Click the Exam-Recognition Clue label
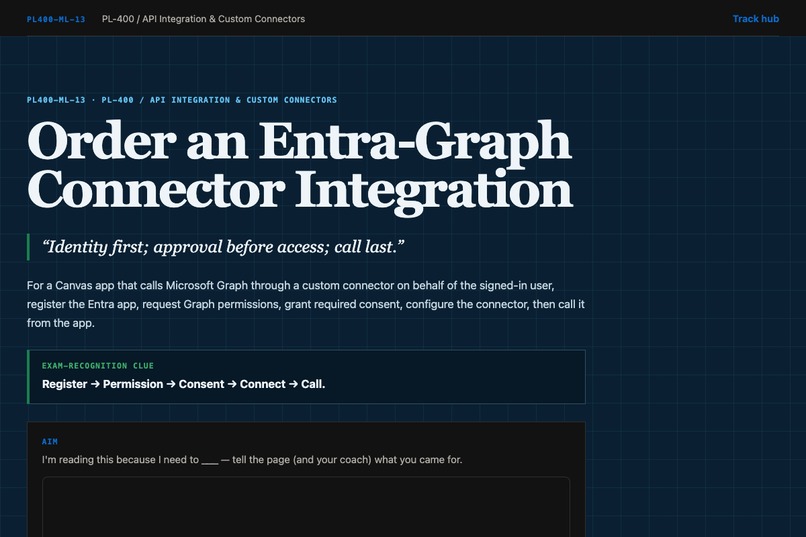 [98, 366]
